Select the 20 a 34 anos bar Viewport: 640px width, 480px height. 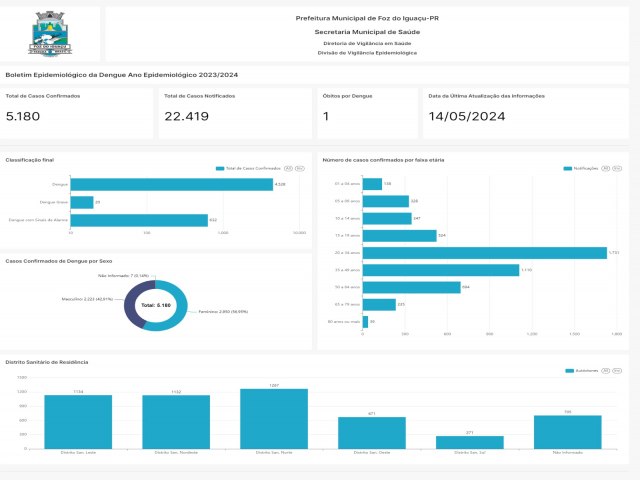[485, 253]
